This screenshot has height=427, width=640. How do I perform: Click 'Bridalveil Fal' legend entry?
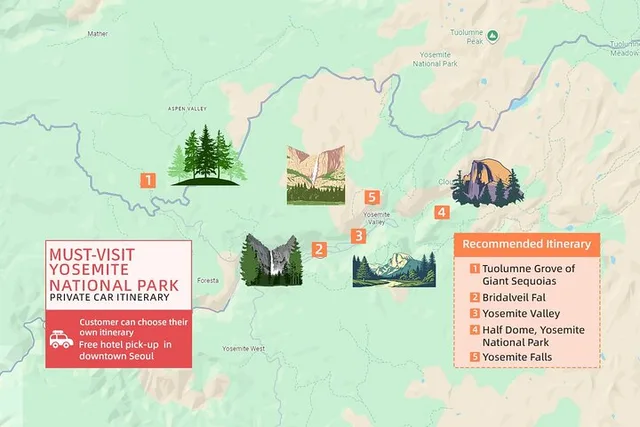tap(514, 298)
